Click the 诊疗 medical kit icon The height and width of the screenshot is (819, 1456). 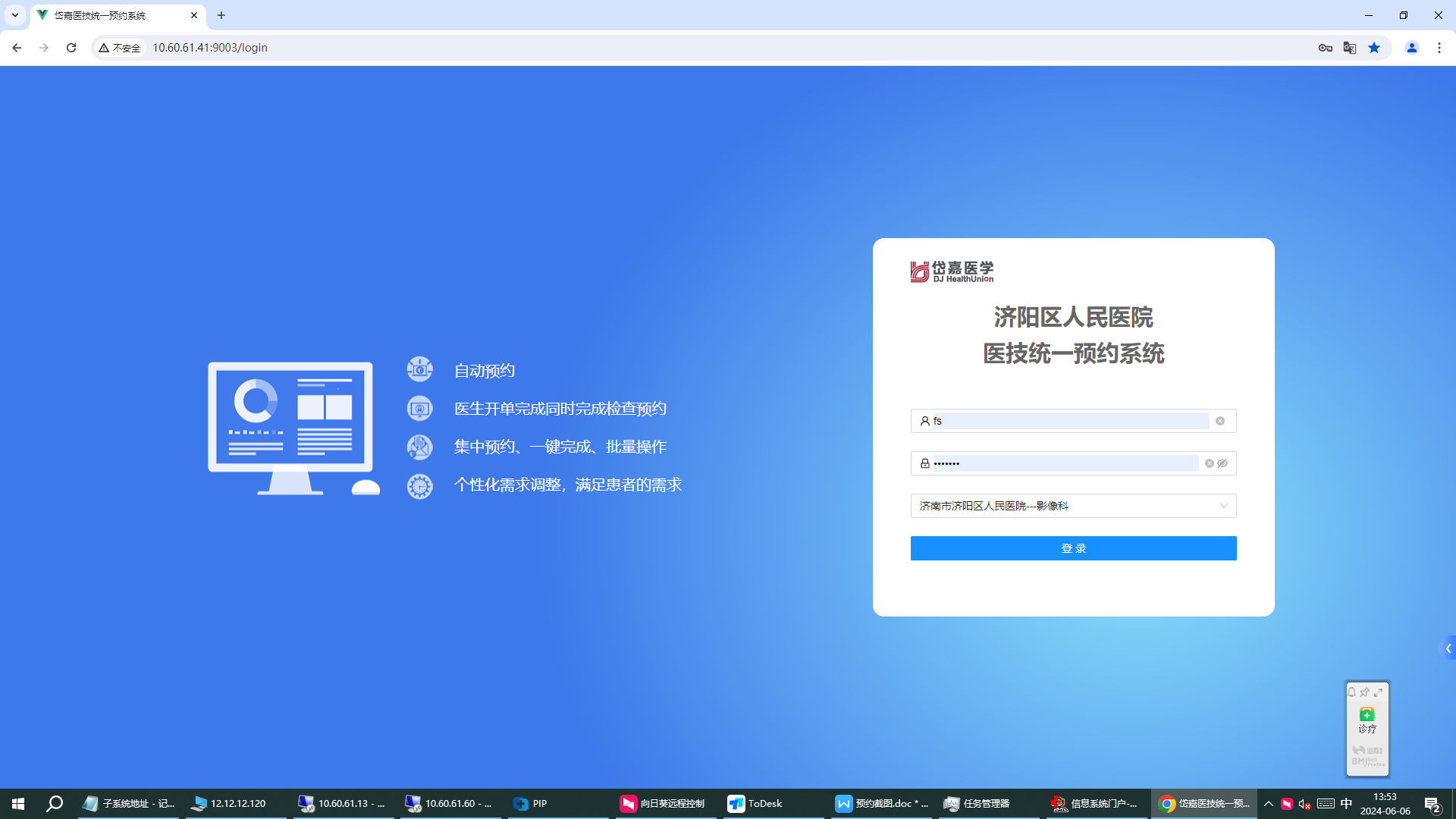[1367, 715]
